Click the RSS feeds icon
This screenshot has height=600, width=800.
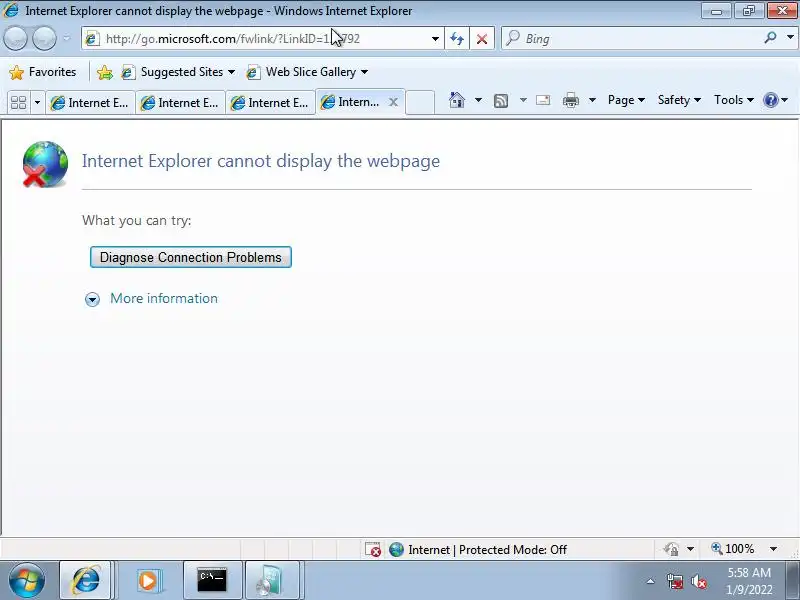tap(501, 101)
